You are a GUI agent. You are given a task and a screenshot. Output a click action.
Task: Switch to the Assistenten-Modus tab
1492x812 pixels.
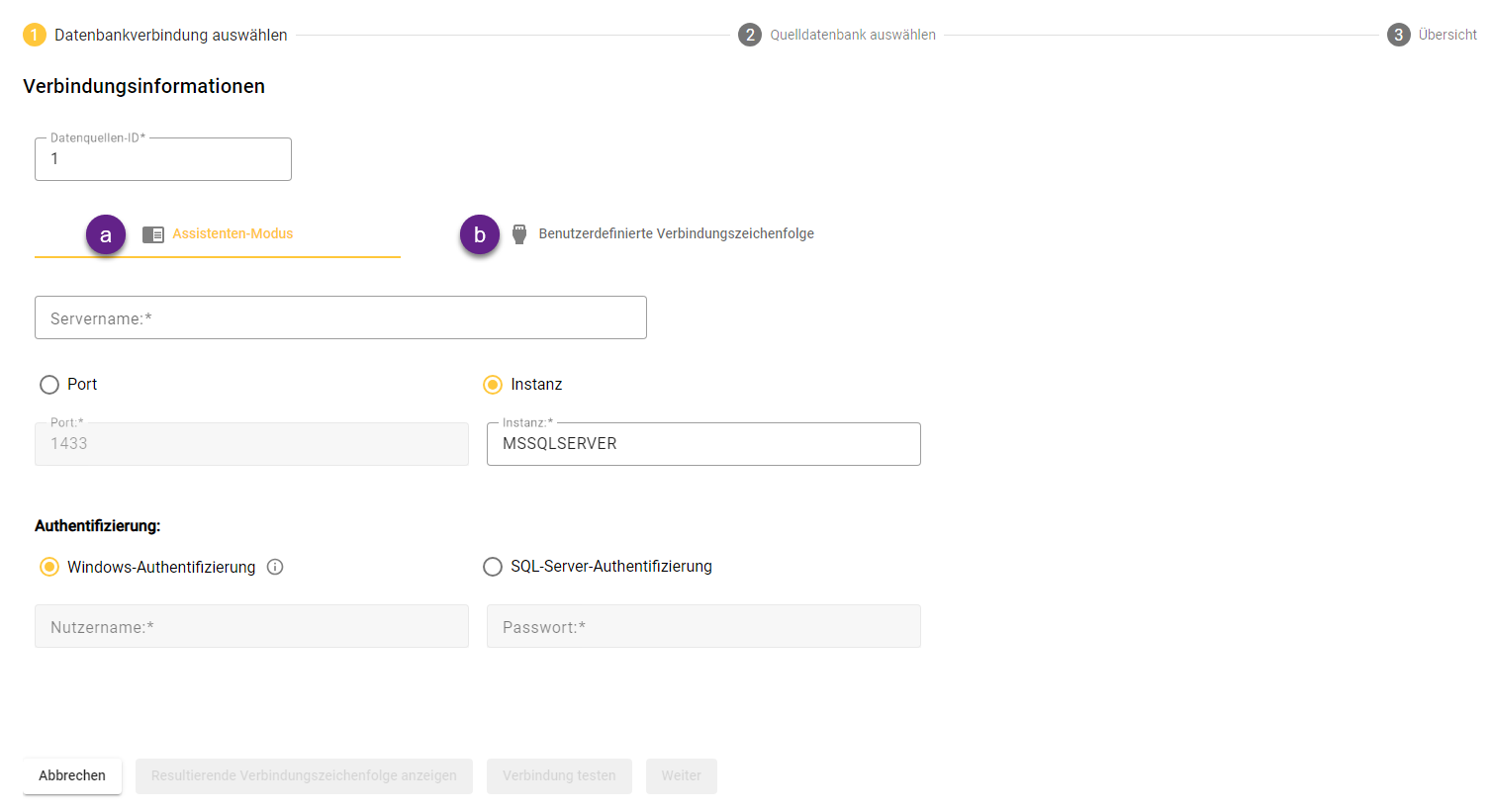233,234
